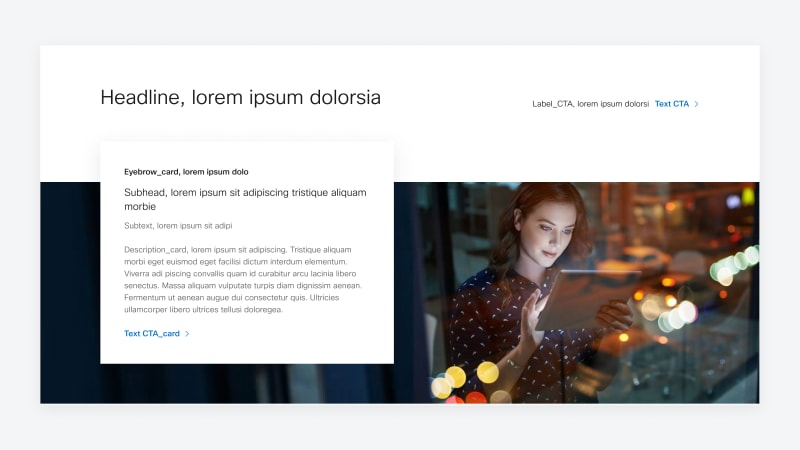Click the yellow bokeh lights in the photo
The width and height of the screenshot is (800, 450).
[x=462, y=379]
